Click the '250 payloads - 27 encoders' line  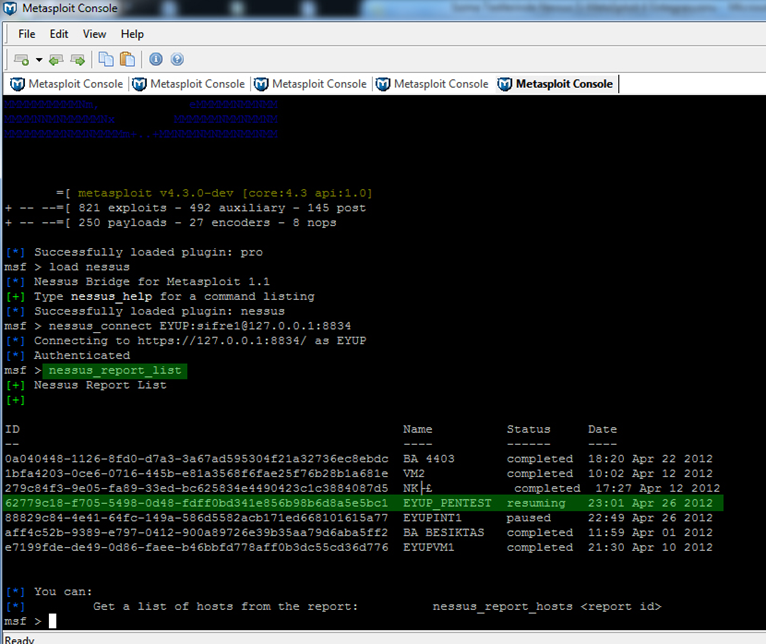(x=170, y=222)
